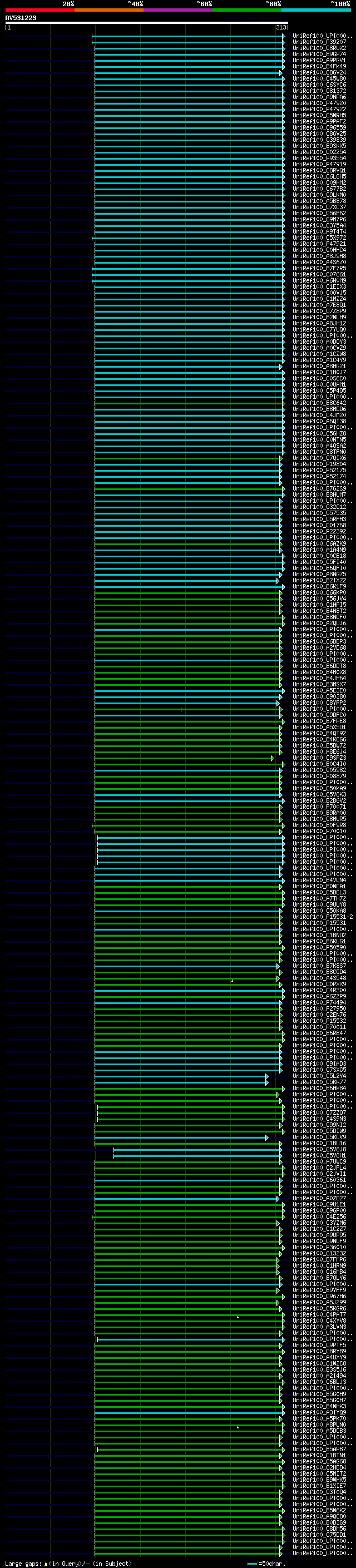Click the purple ~60% identity legend segment

coord(179,10)
